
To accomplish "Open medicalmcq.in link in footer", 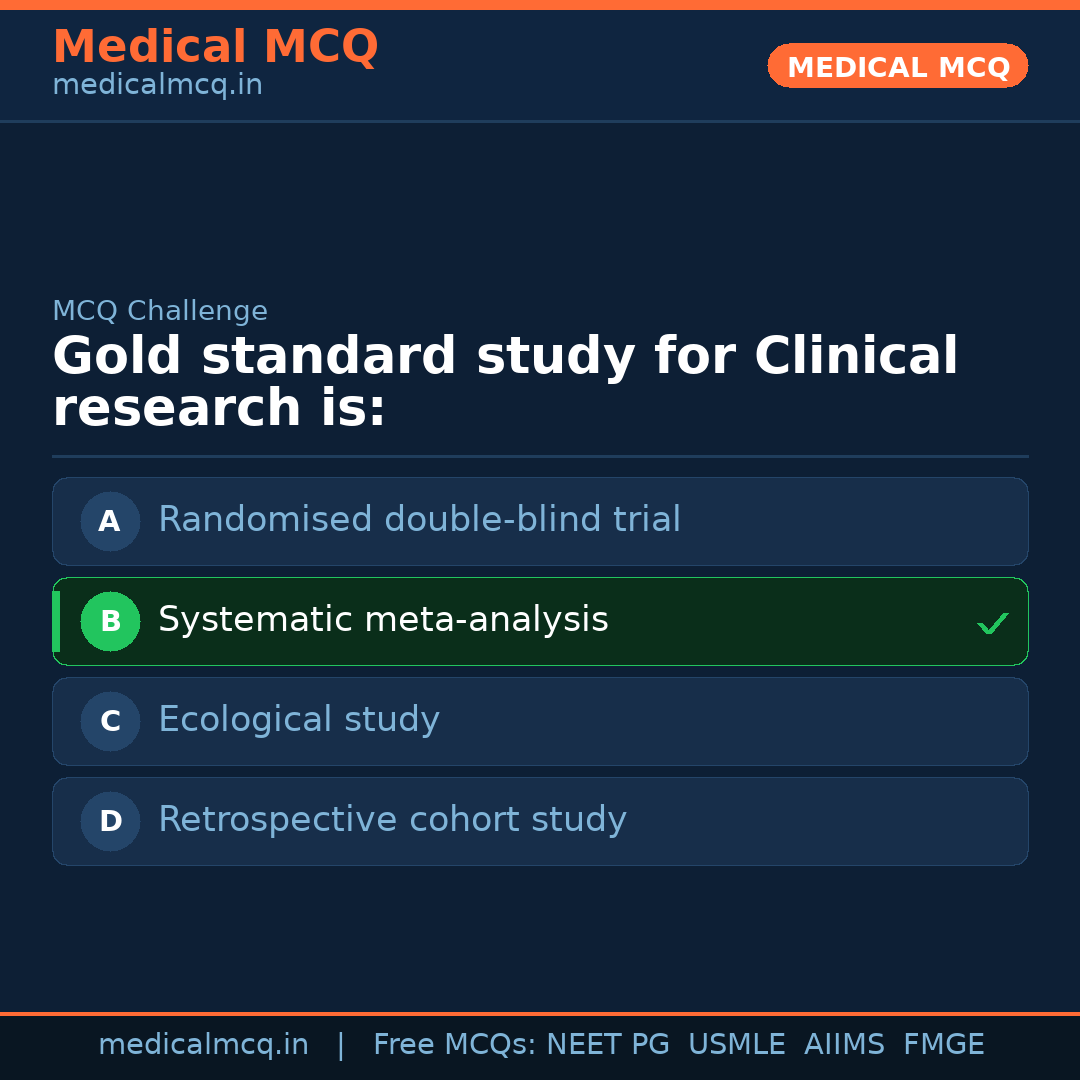I will (203, 1045).
